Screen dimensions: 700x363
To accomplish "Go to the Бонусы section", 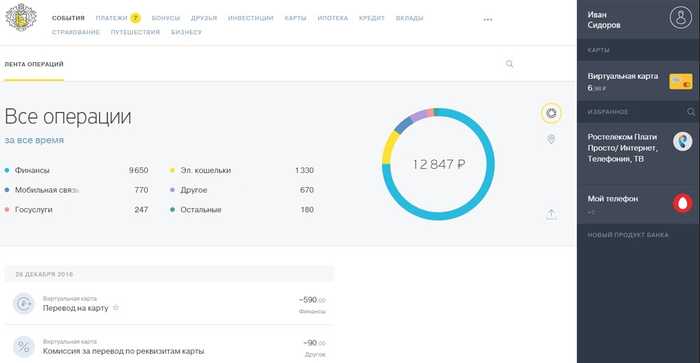I will 166,18.
